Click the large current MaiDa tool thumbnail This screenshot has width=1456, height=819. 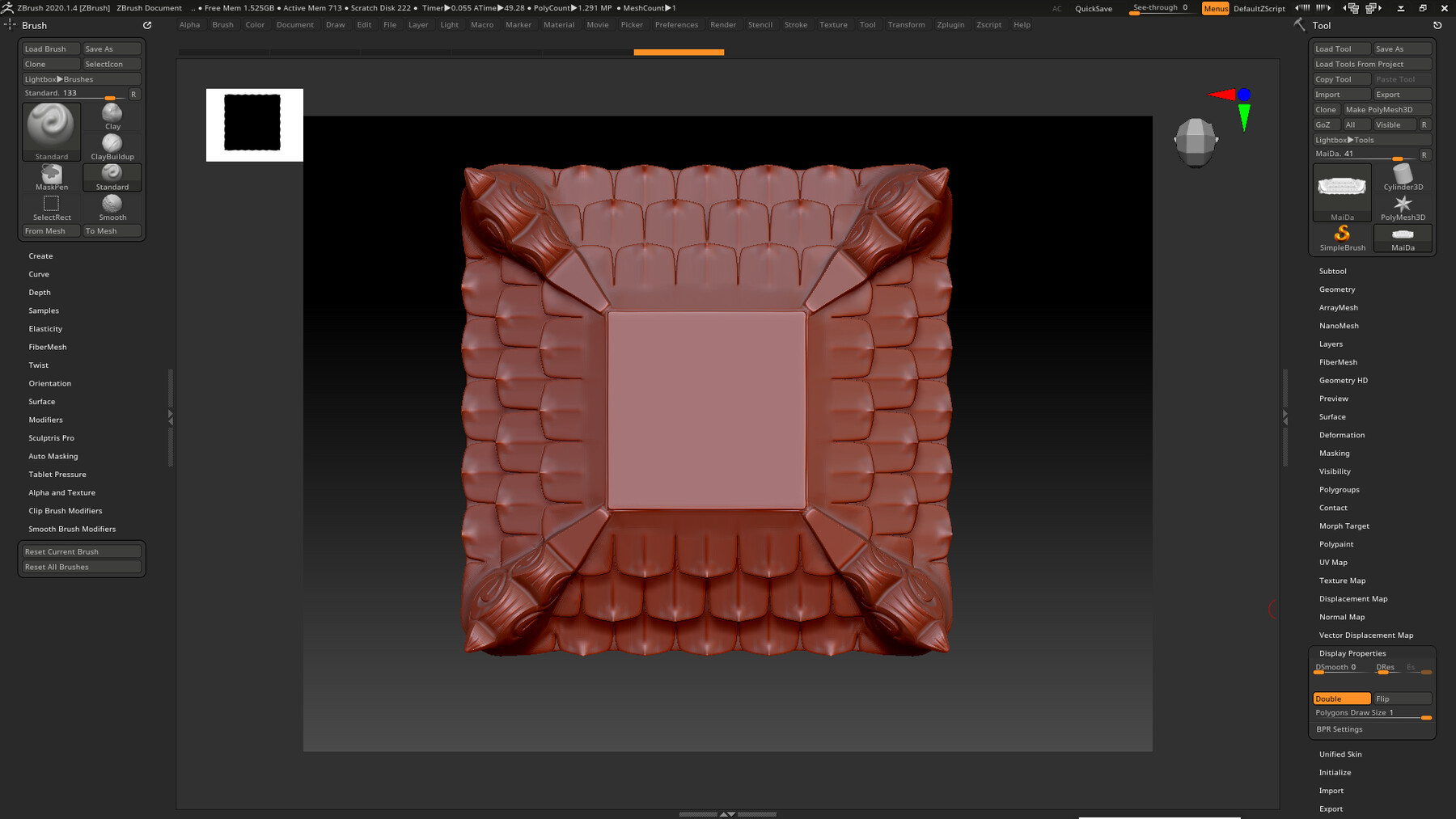(x=1342, y=192)
